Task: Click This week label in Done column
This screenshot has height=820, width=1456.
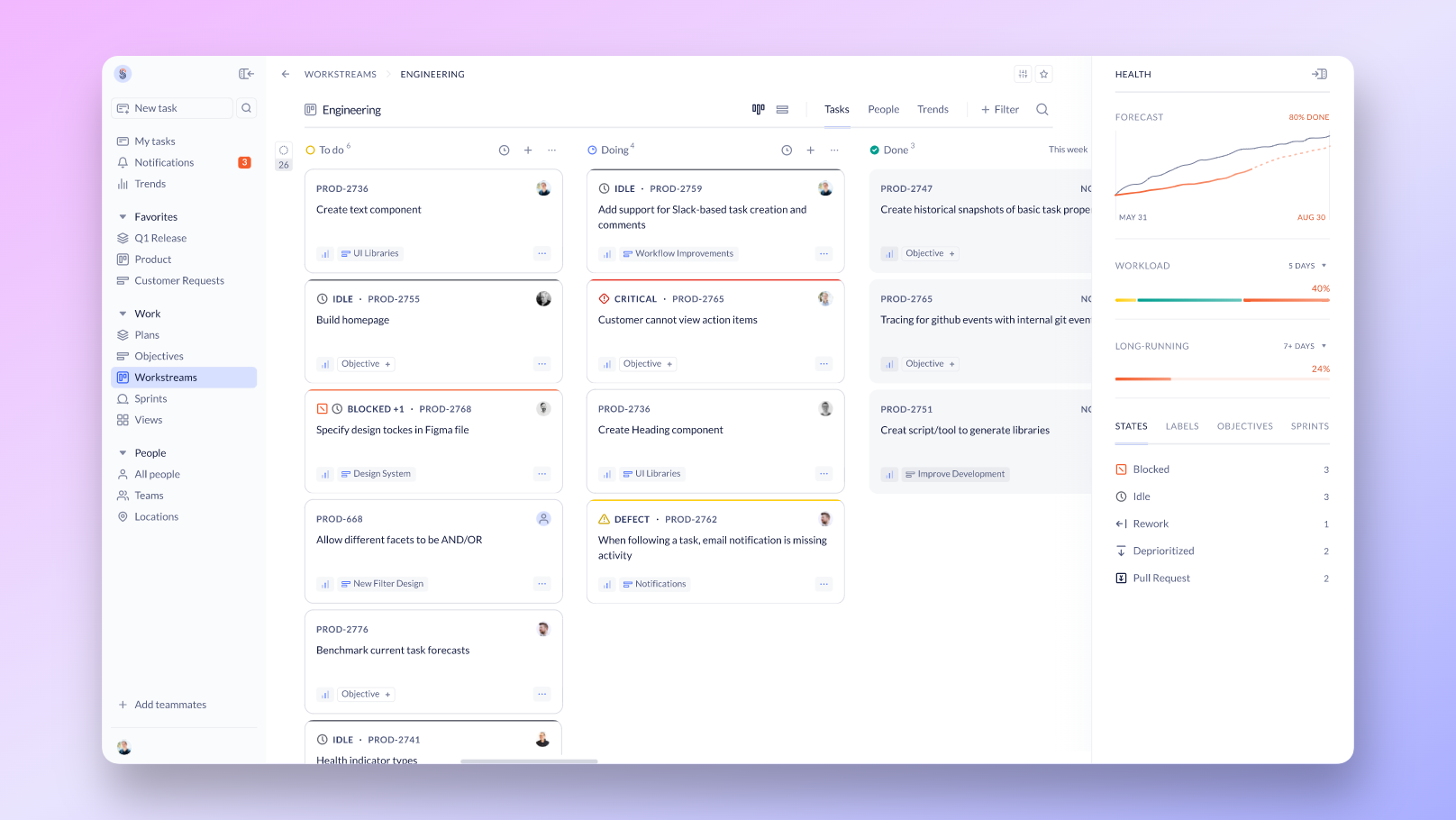Action: pyautogui.click(x=1068, y=150)
